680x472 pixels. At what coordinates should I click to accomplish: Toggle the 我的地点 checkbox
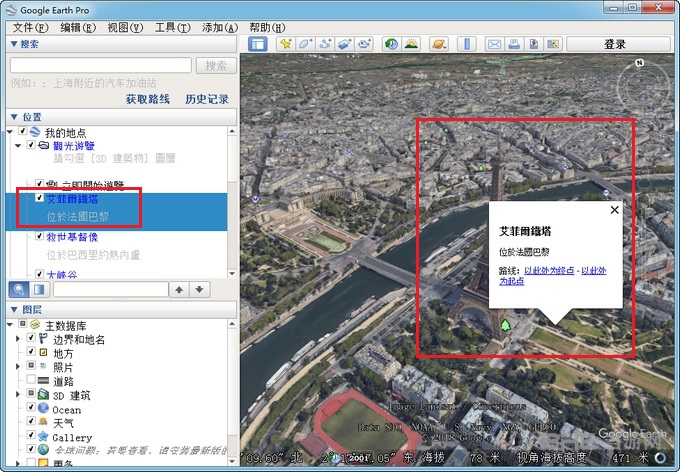[x=23, y=131]
